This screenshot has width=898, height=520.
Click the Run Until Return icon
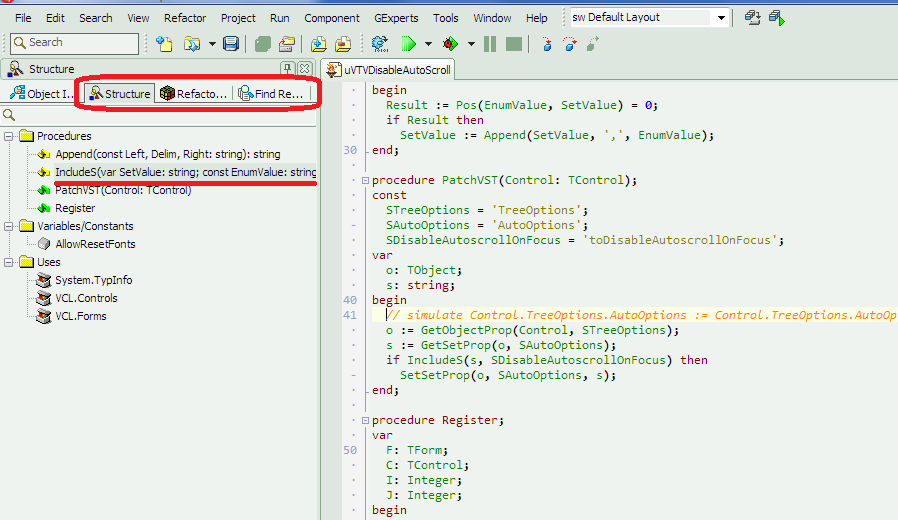point(593,44)
